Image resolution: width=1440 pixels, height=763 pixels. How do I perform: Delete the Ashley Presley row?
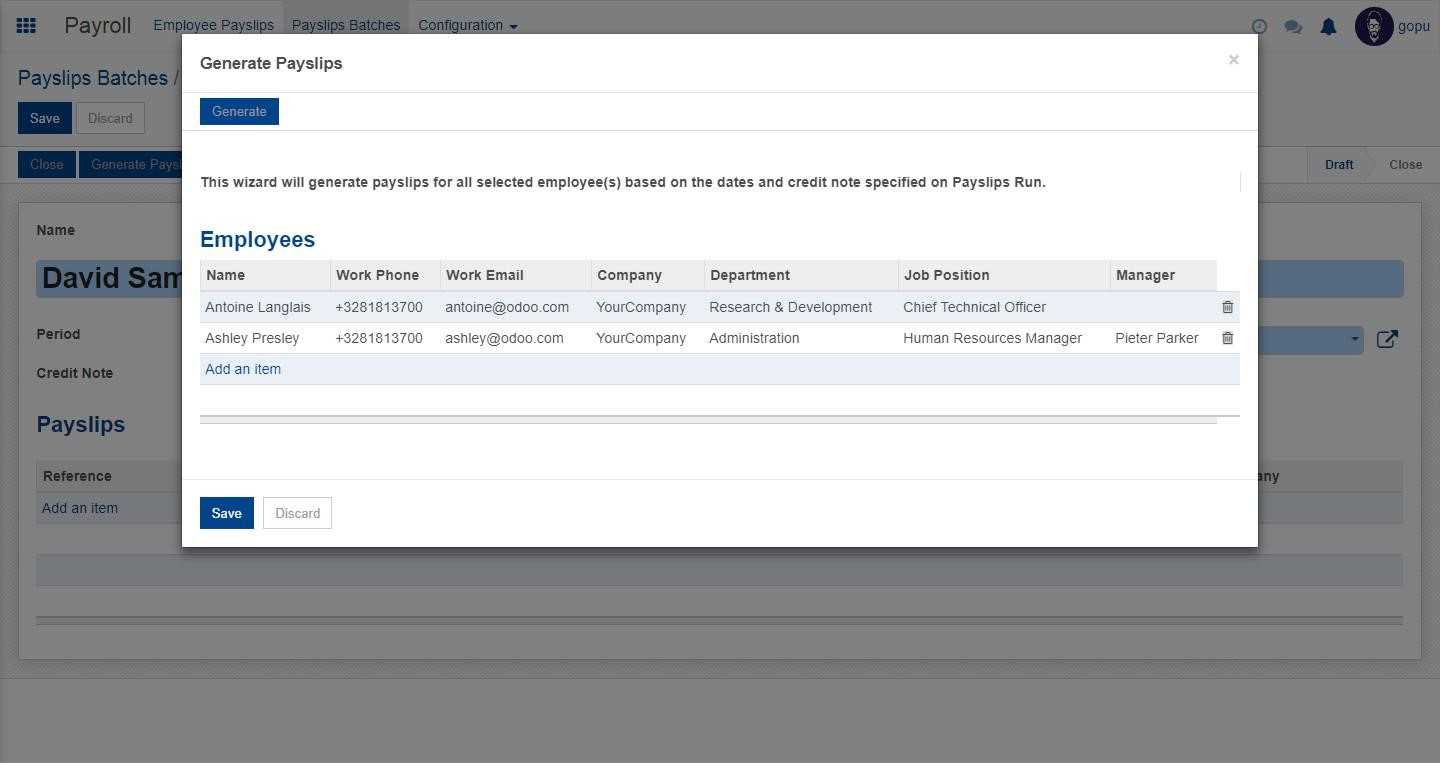[1227, 338]
